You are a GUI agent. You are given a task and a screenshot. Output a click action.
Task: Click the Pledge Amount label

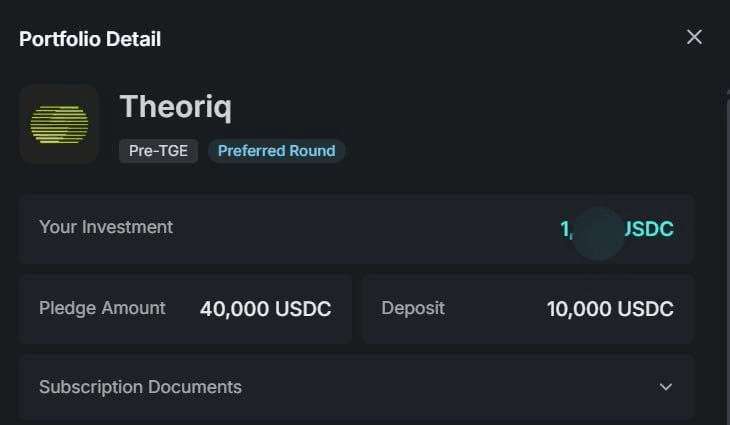(x=102, y=308)
